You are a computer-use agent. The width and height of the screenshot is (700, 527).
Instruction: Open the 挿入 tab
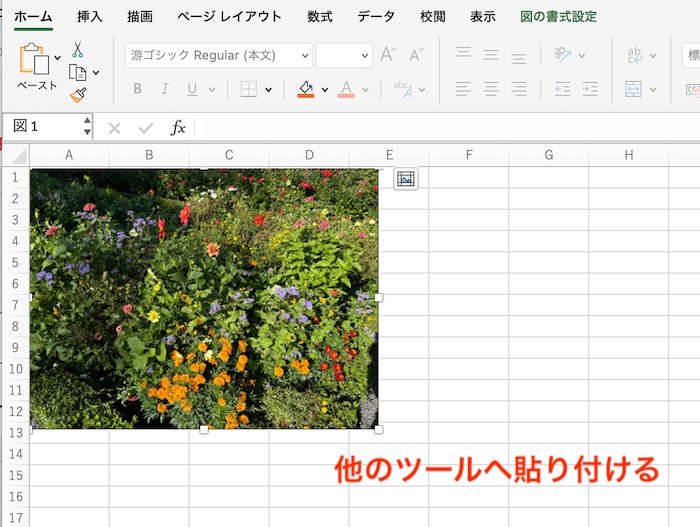tap(90, 17)
